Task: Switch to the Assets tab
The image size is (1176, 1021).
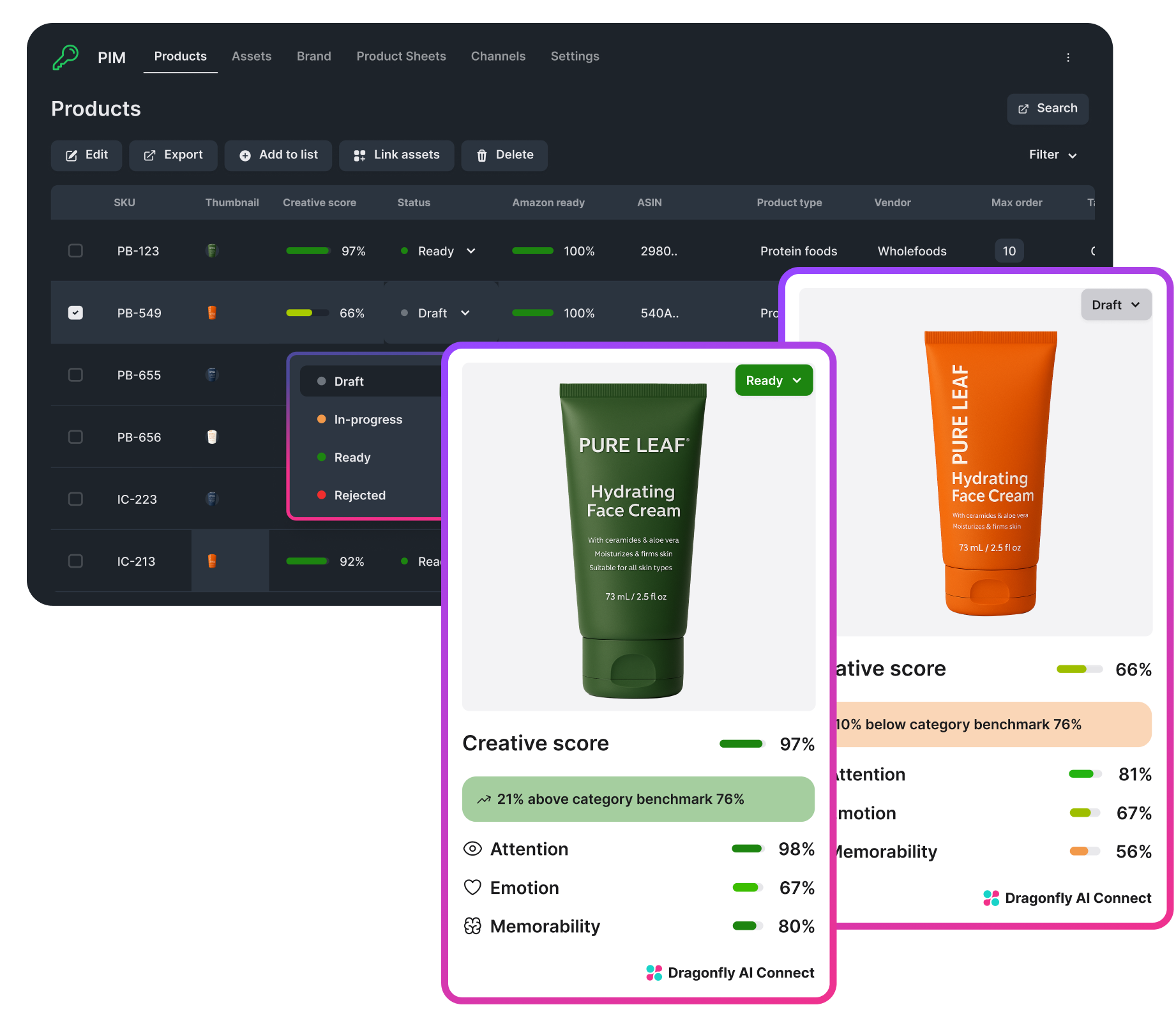Action: click(x=252, y=56)
